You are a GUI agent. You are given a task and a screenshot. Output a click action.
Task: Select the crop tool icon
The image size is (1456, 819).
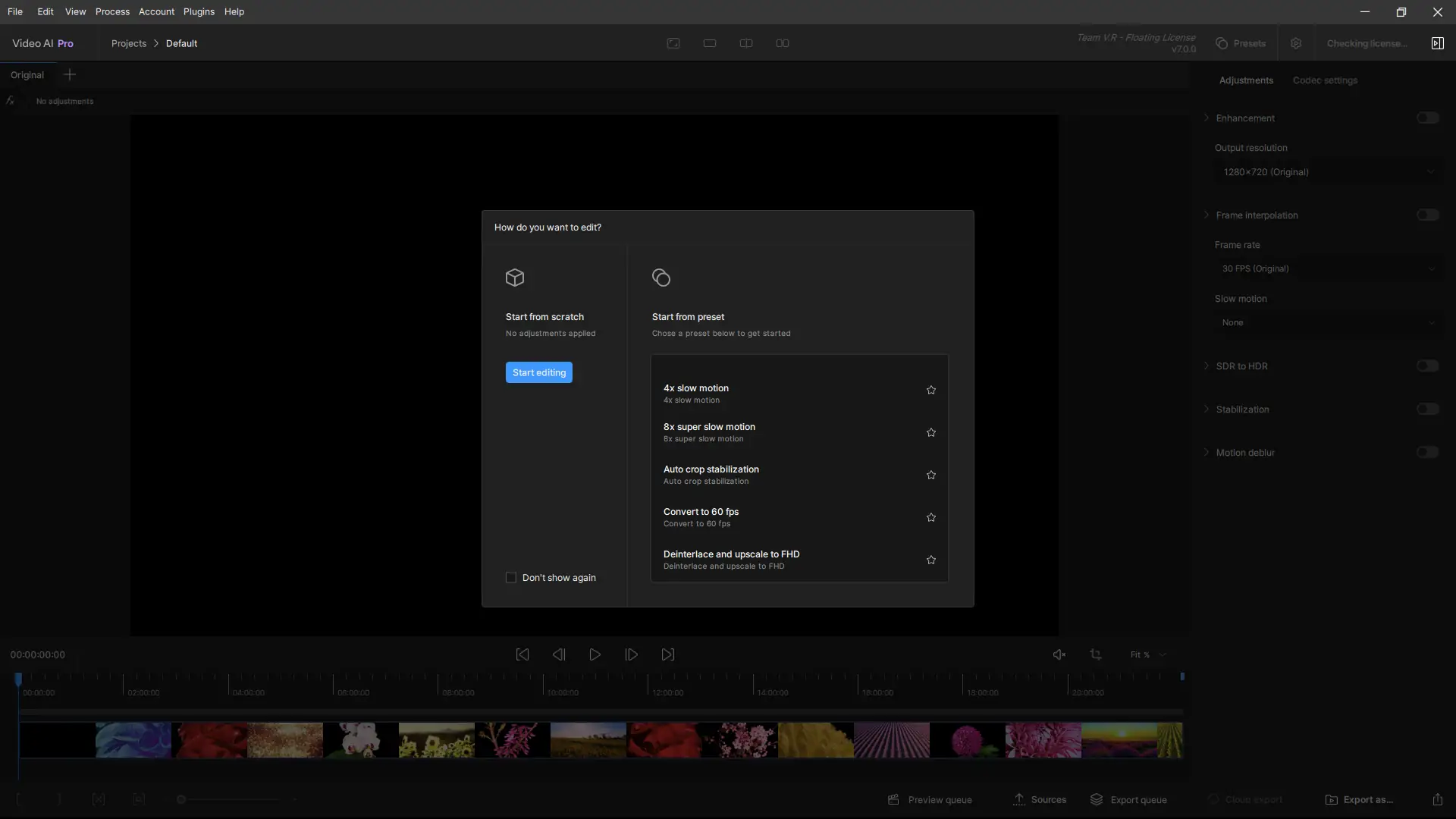coord(1095,654)
